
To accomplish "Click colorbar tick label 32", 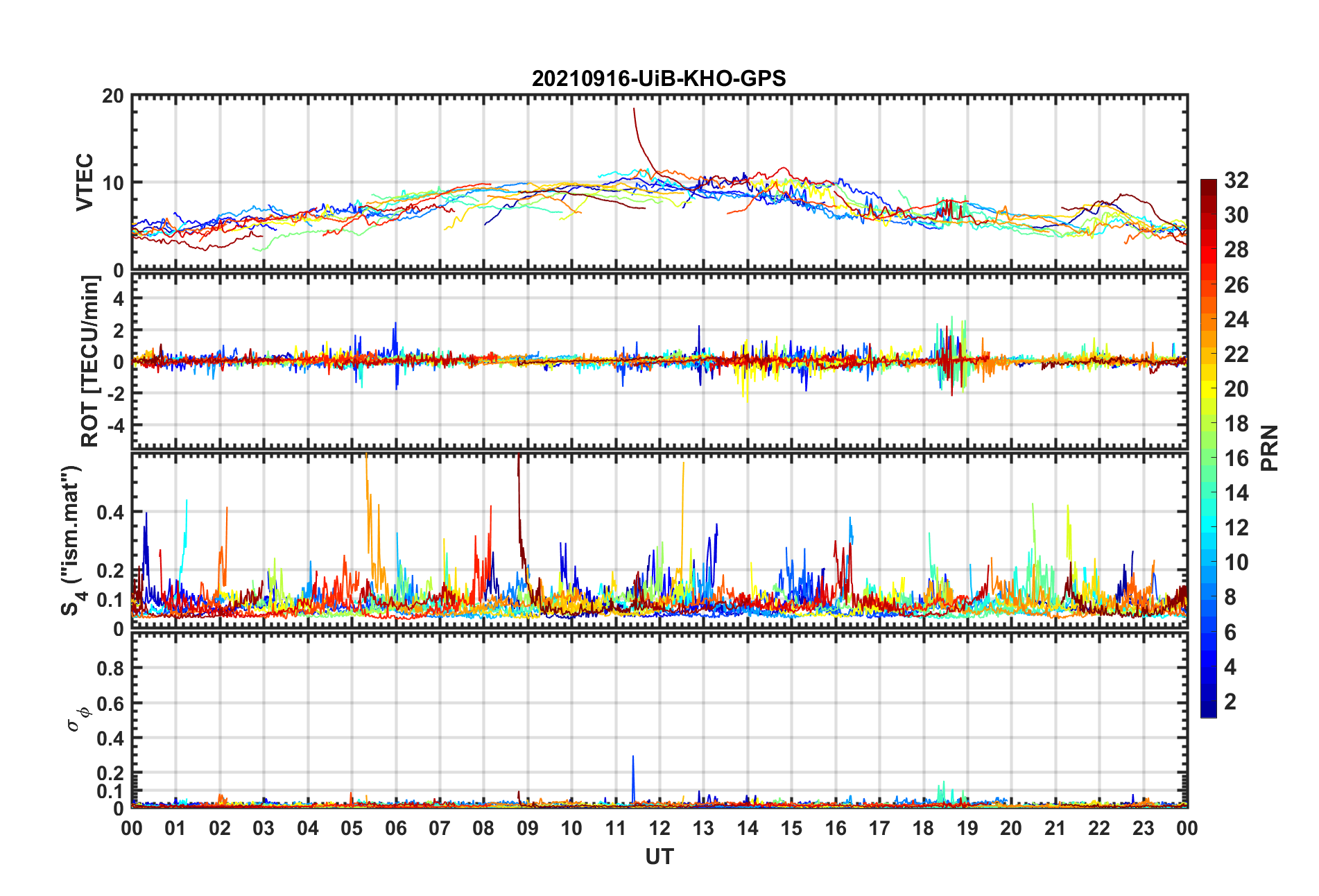I will click(x=1236, y=180).
